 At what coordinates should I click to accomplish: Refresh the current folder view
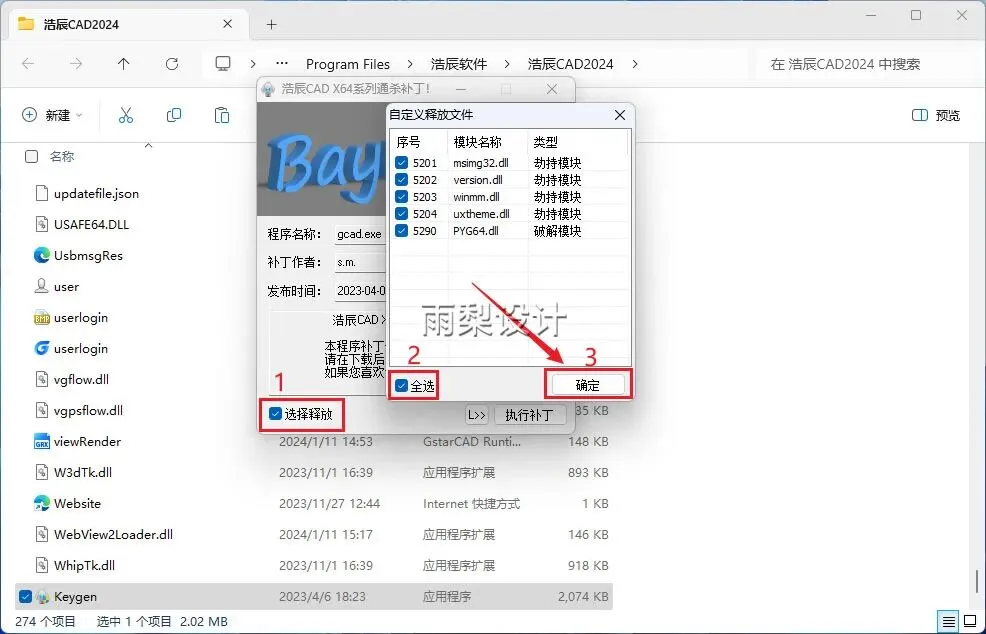tap(172, 64)
